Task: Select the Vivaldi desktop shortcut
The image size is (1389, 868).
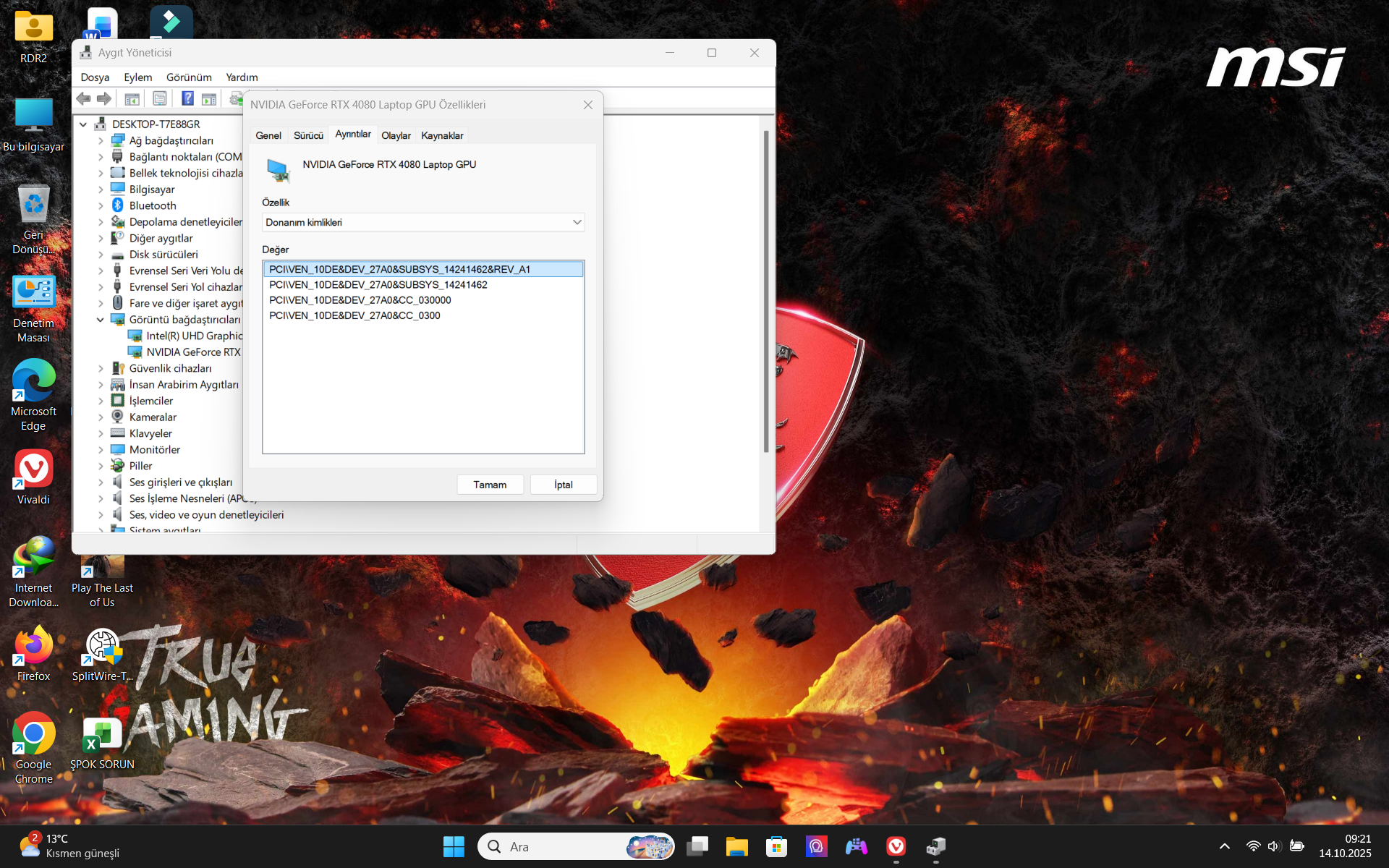Action: point(33,477)
